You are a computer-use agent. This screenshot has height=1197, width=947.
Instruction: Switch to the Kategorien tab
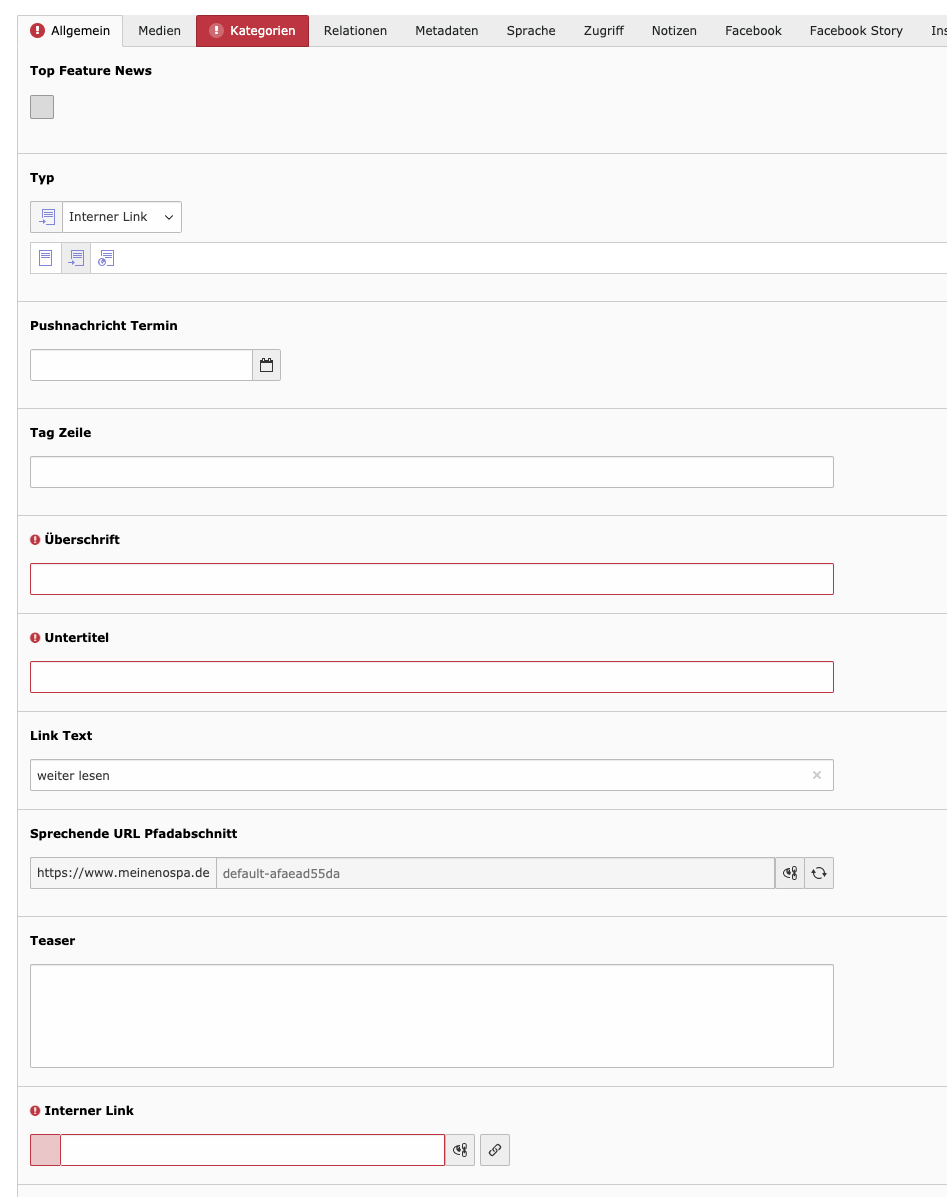click(x=252, y=31)
